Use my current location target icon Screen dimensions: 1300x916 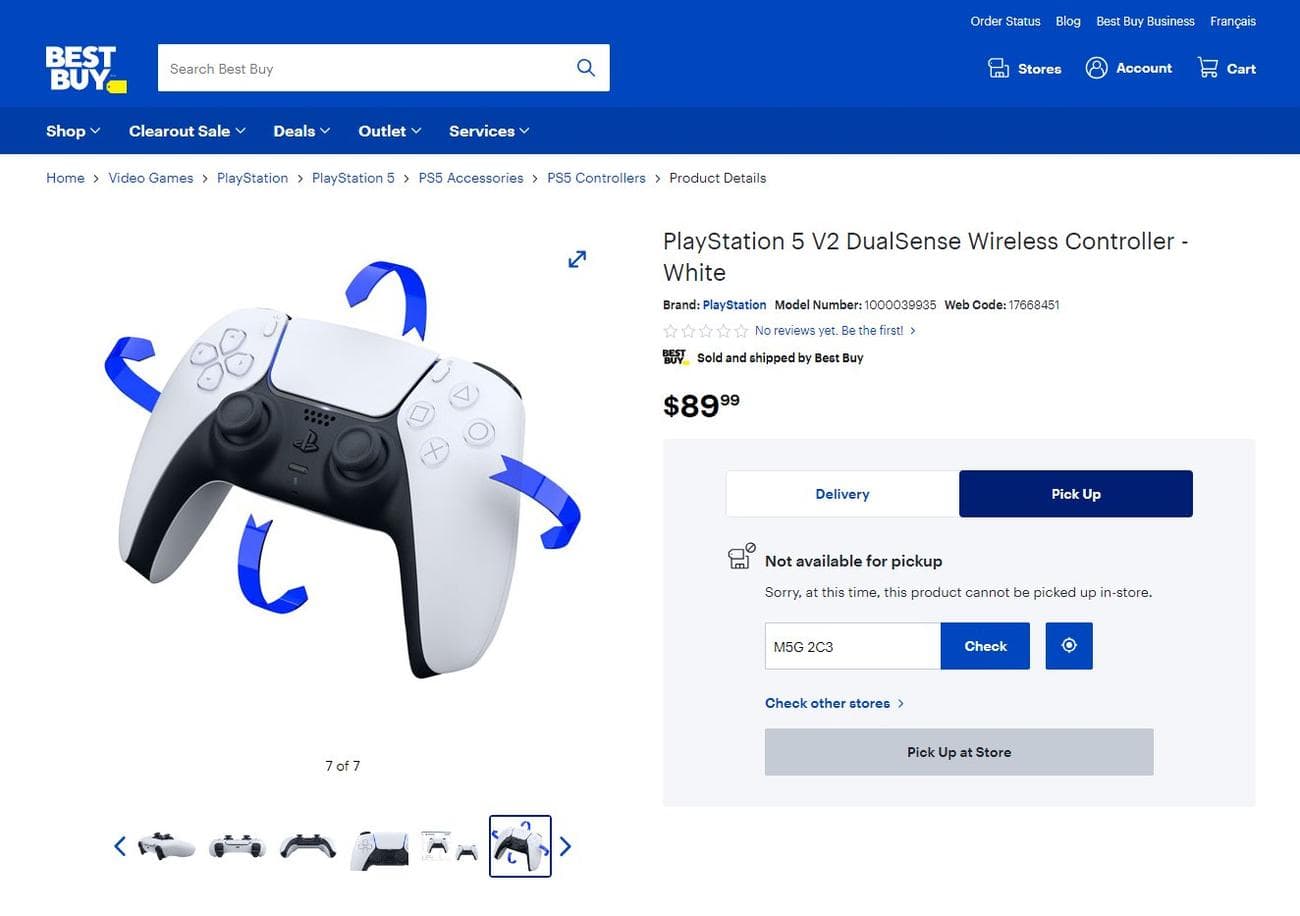click(1069, 646)
